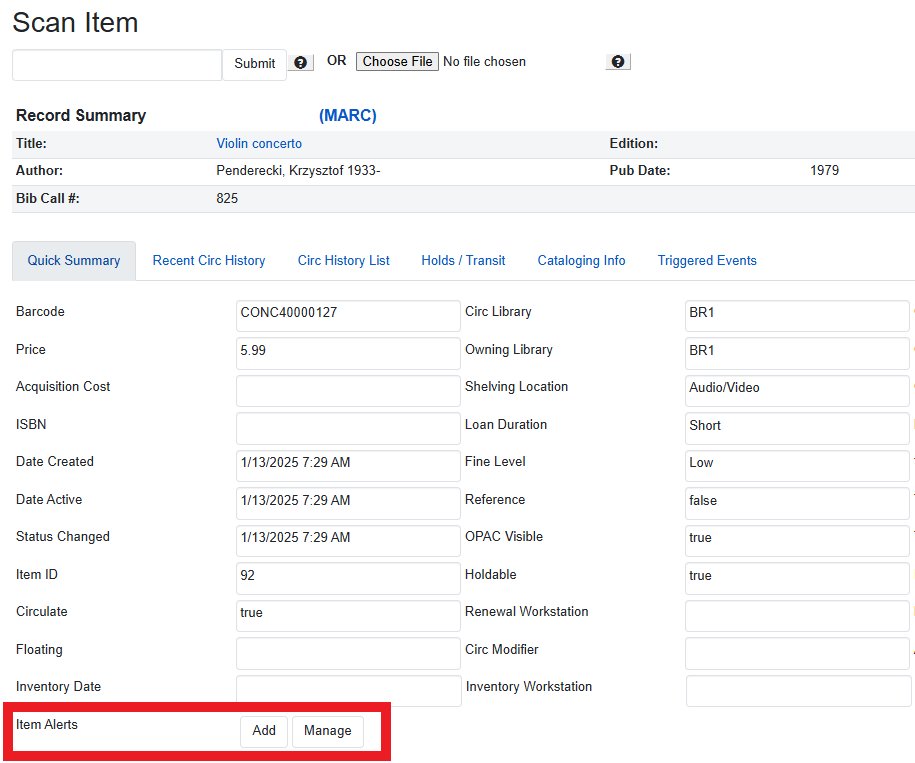This screenshot has width=915, height=763.
Task: Add a new item alert
Action: [263, 731]
